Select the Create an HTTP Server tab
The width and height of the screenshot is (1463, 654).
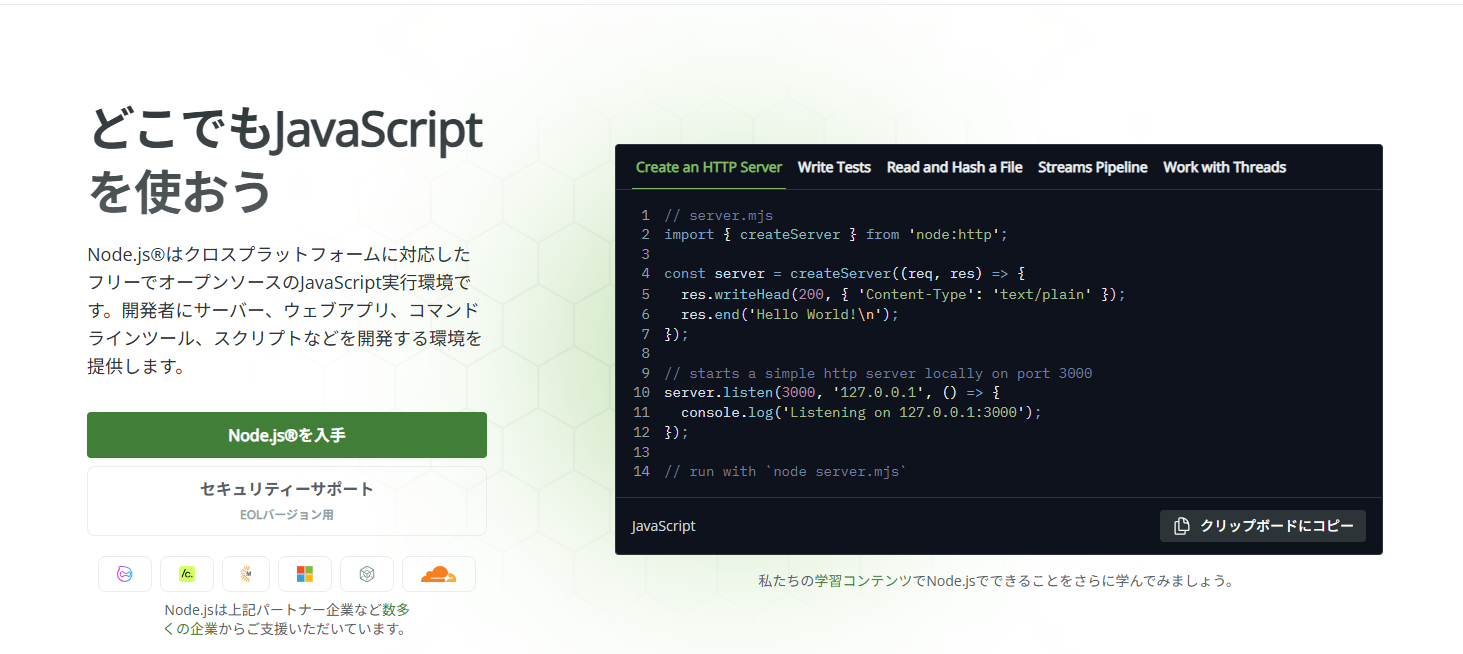pyautogui.click(x=708, y=167)
